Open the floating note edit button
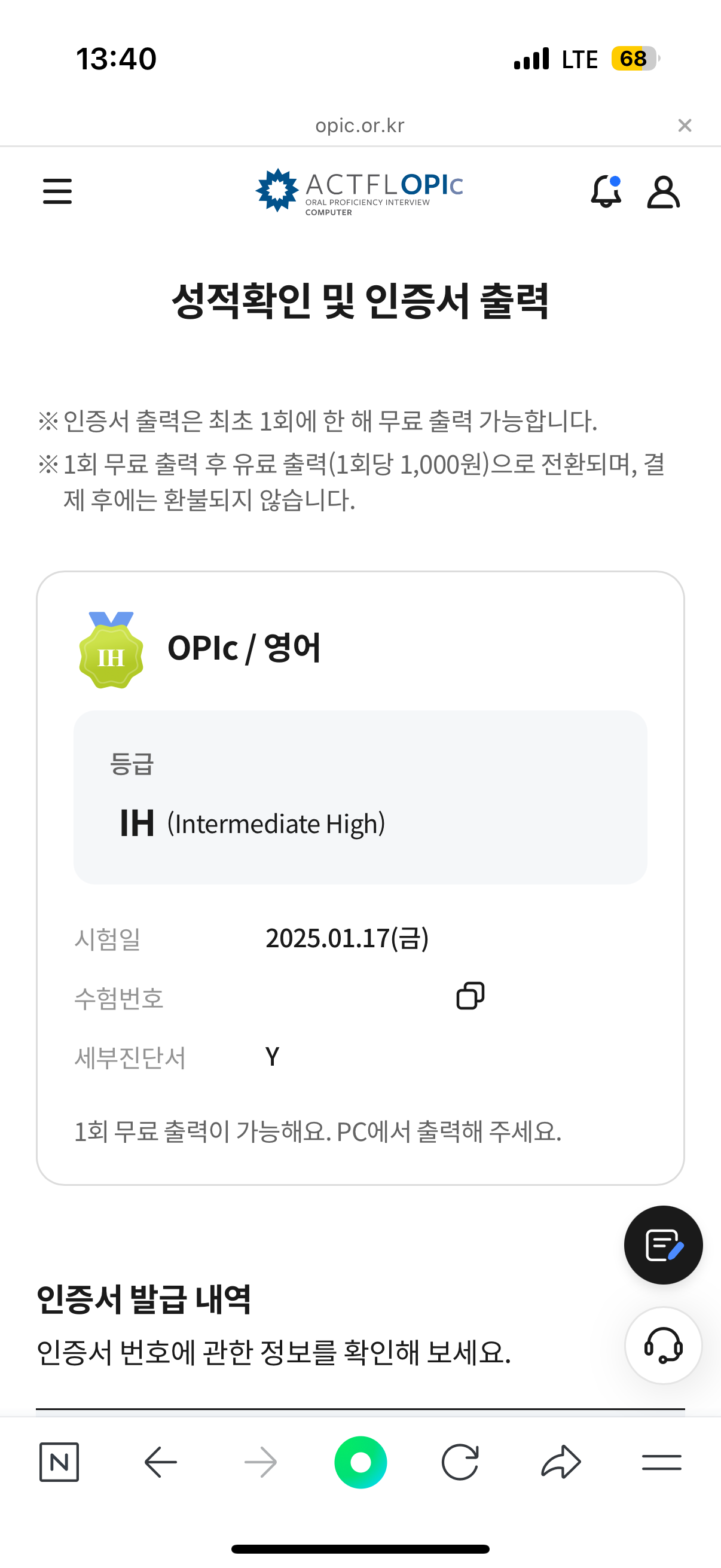 663,1245
